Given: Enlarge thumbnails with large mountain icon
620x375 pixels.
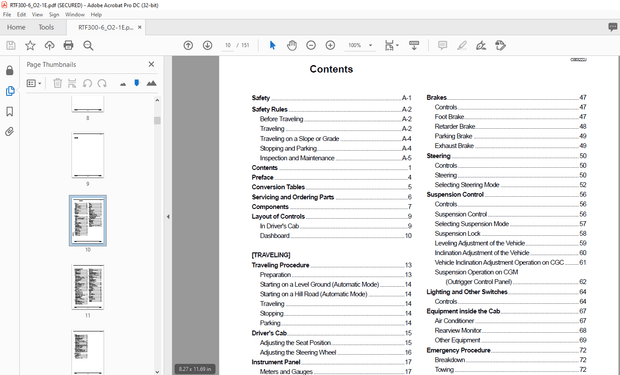Looking at the screenshot, I should [x=151, y=83].
